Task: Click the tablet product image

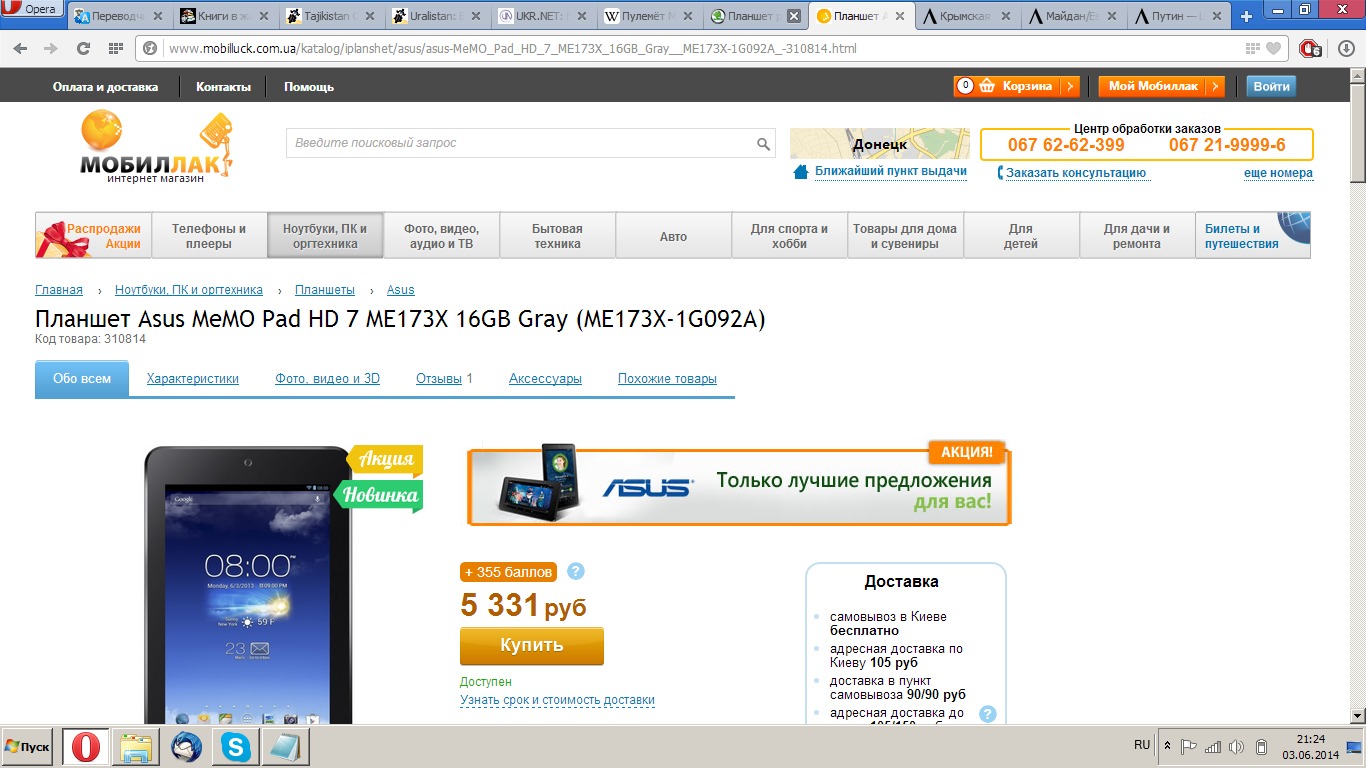Action: click(x=248, y=586)
